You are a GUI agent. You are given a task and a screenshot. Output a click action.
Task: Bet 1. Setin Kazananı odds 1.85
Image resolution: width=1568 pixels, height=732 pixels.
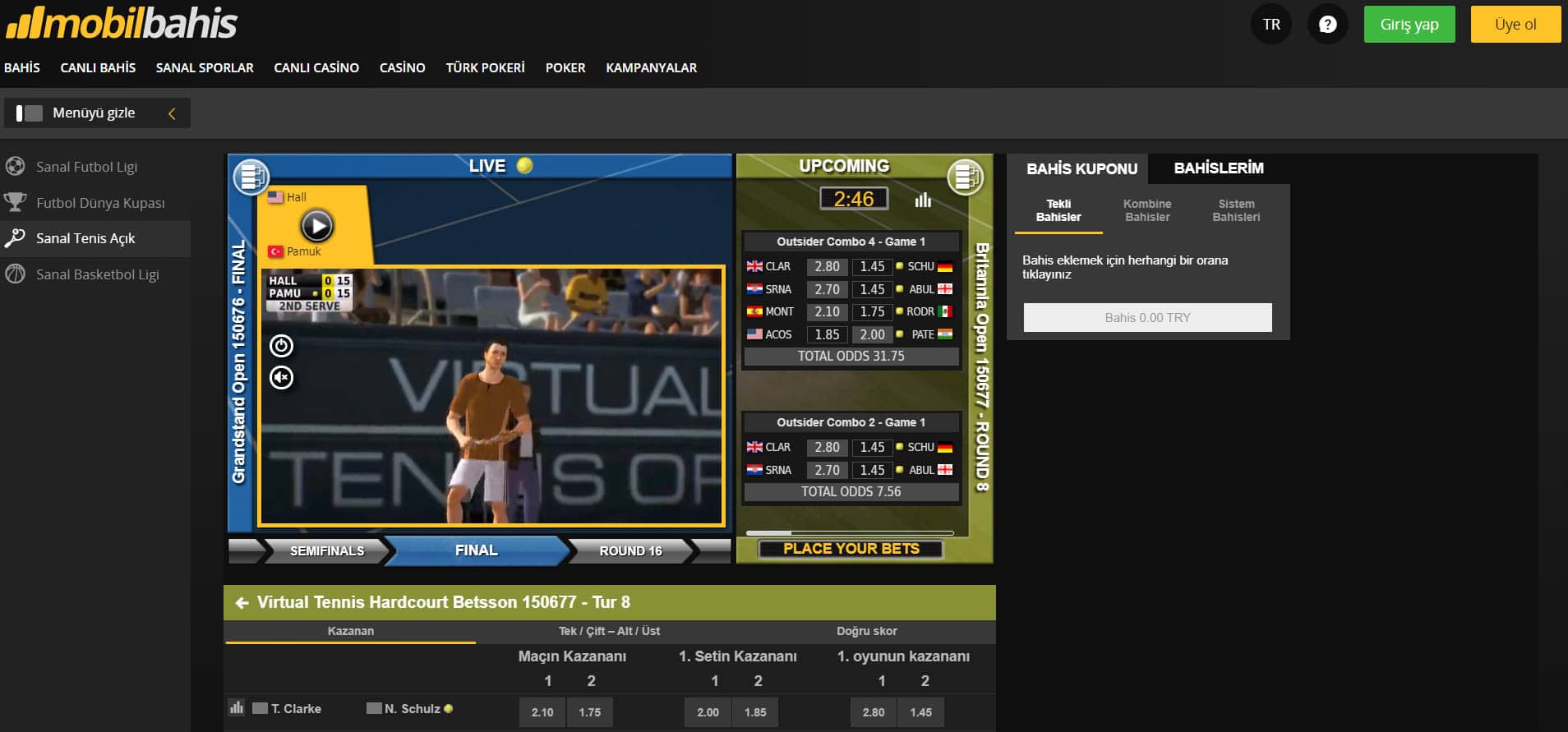(x=755, y=712)
